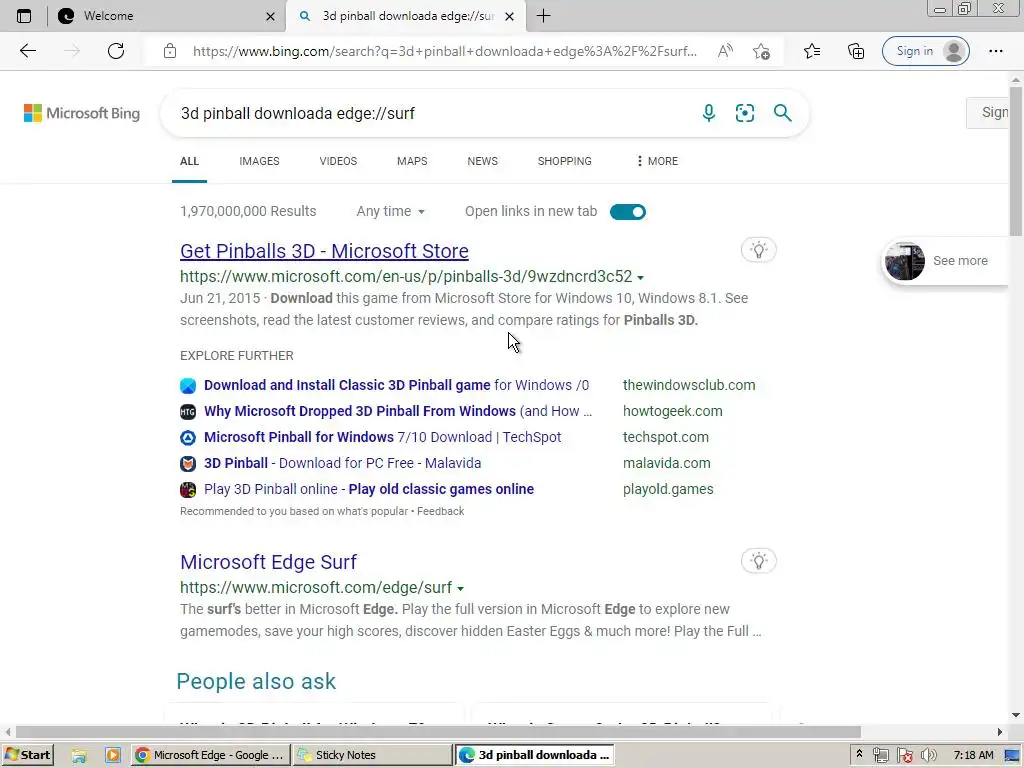Expand options arrow beside edge/surf URL

pyautogui.click(x=460, y=588)
